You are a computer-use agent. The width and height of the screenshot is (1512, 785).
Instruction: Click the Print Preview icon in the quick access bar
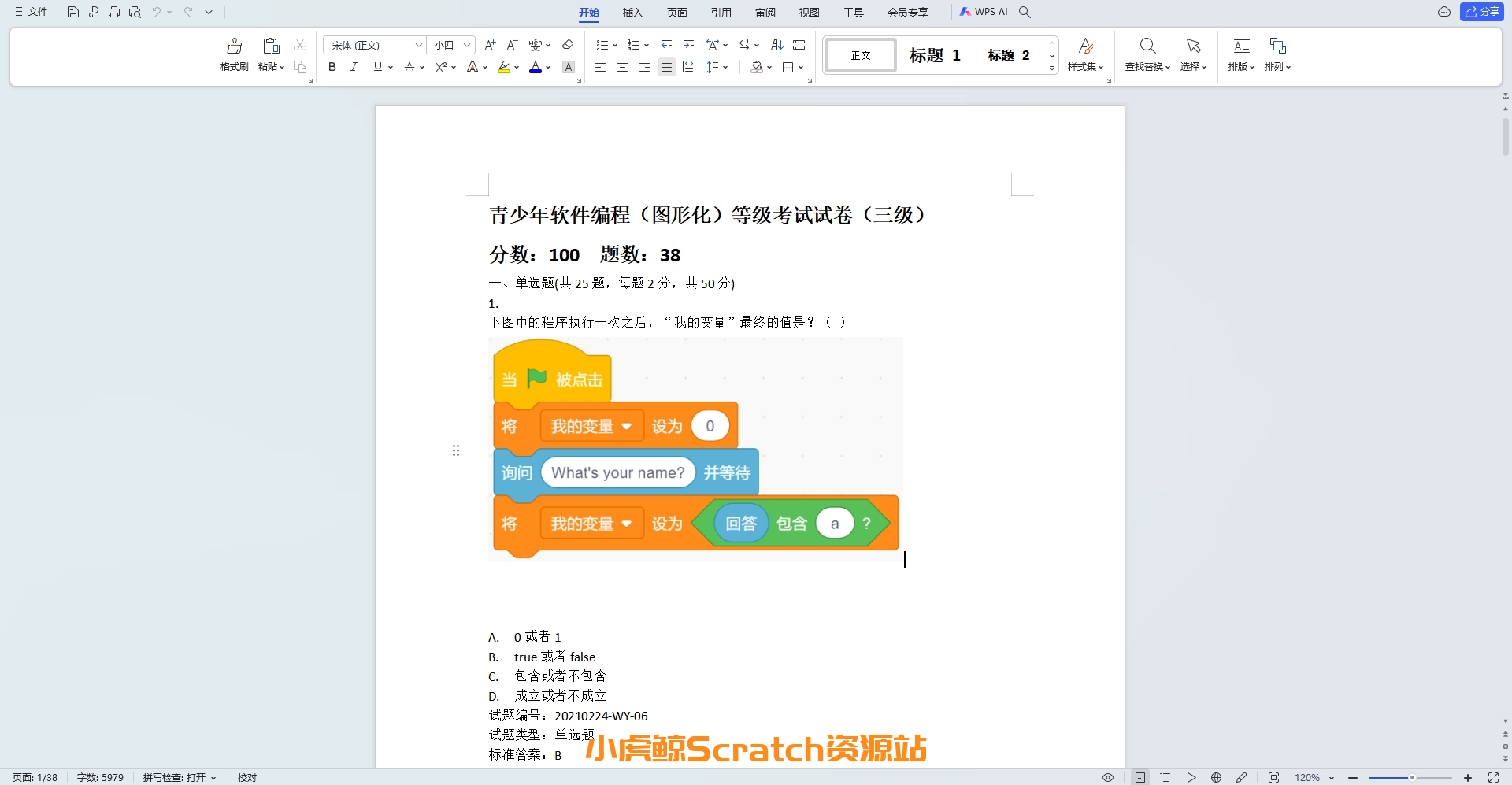135,12
